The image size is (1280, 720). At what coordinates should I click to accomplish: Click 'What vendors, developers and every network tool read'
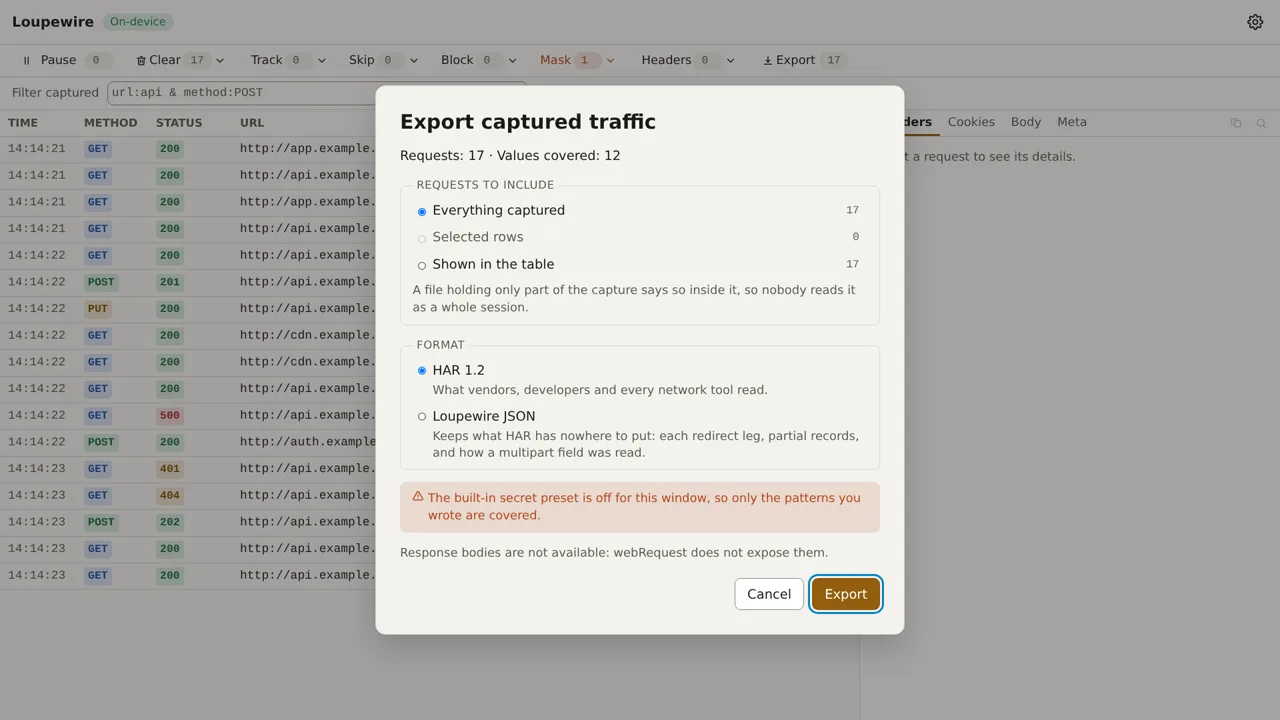coord(600,390)
